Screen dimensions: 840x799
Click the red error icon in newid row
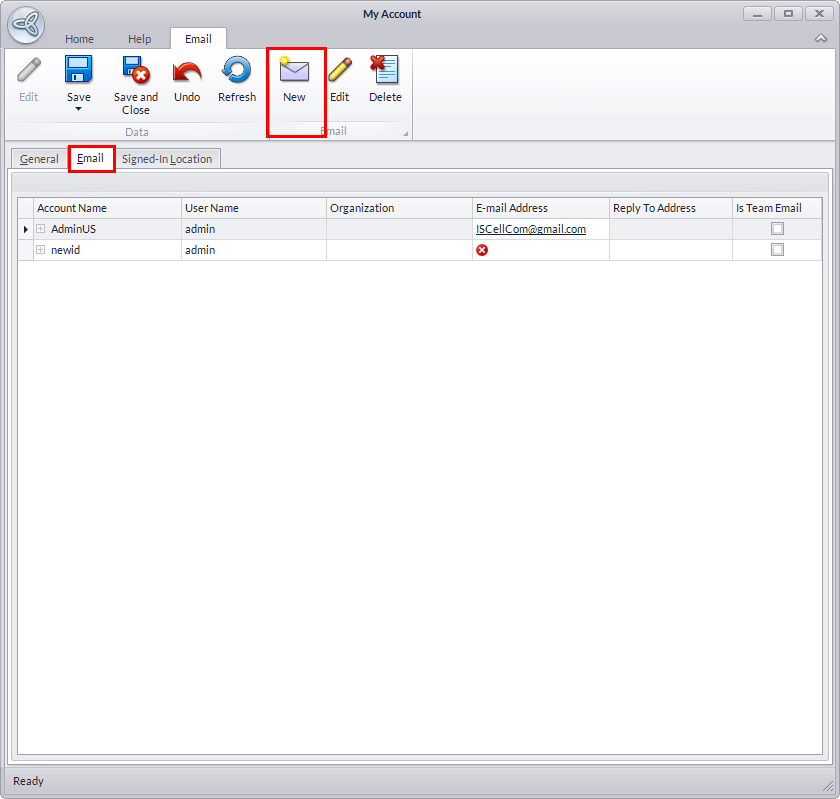[x=482, y=250]
